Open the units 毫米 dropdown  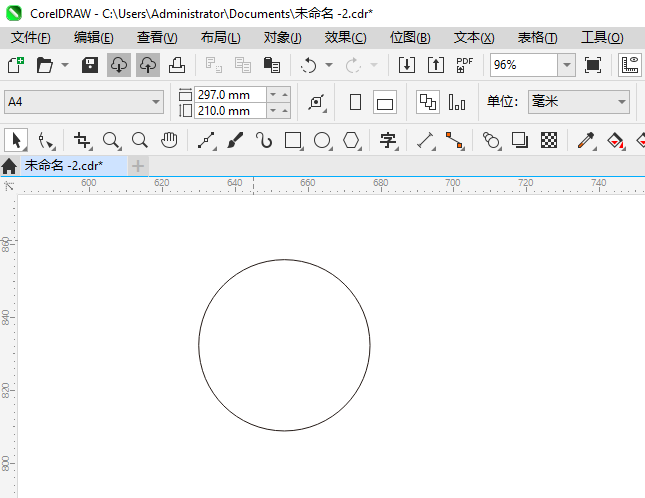point(579,102)
